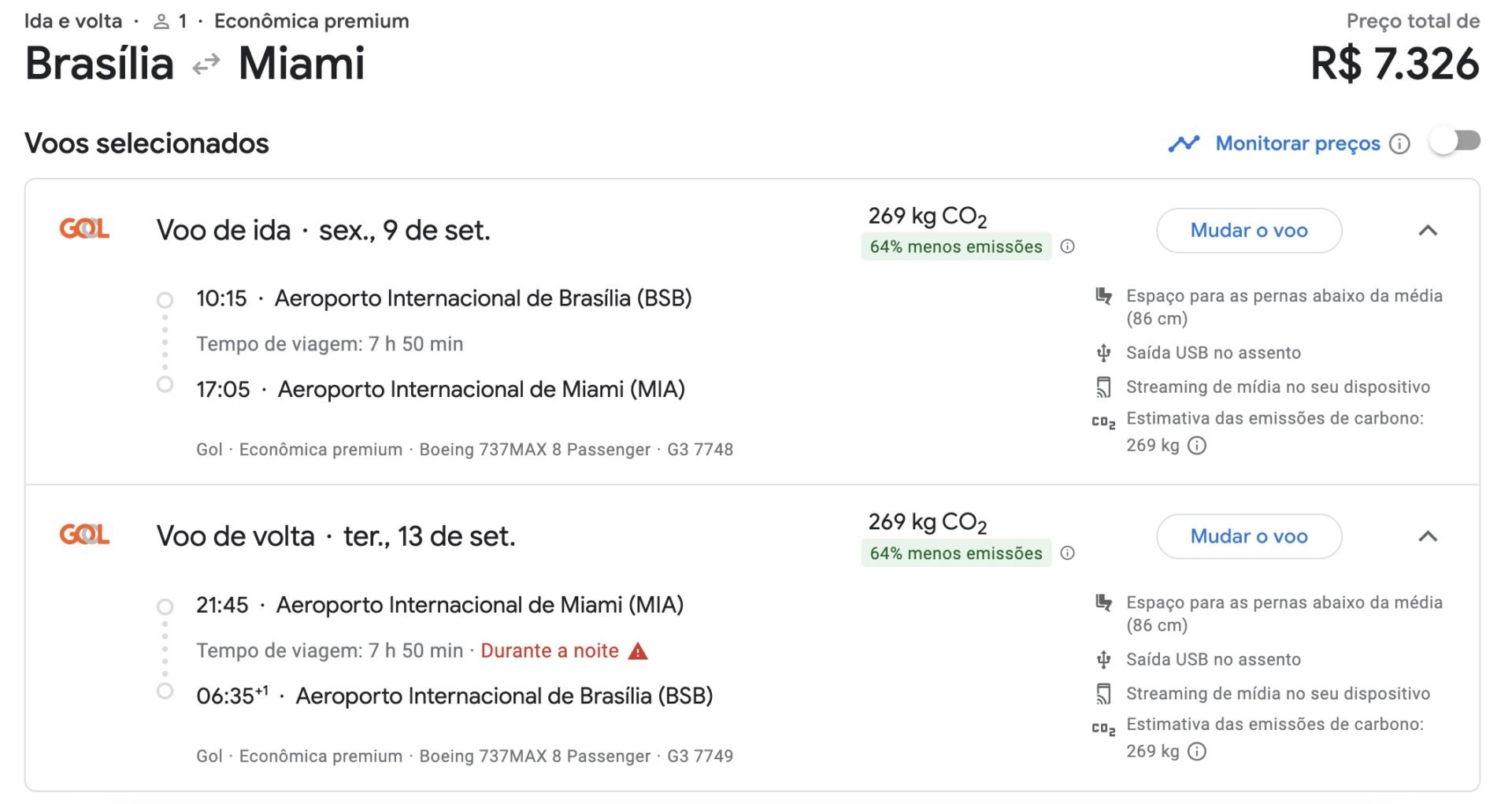The height and width of the screenshot is (804, 1512).
Task: Click the round-trip arrows between Brasília and Miami
Action: [206, 64]
